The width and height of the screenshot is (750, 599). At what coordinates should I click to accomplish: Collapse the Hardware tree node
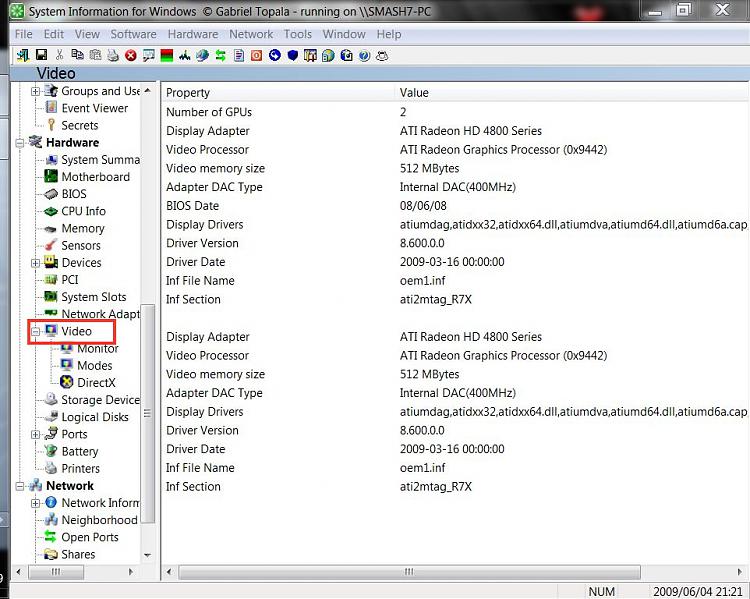(20, 143)
